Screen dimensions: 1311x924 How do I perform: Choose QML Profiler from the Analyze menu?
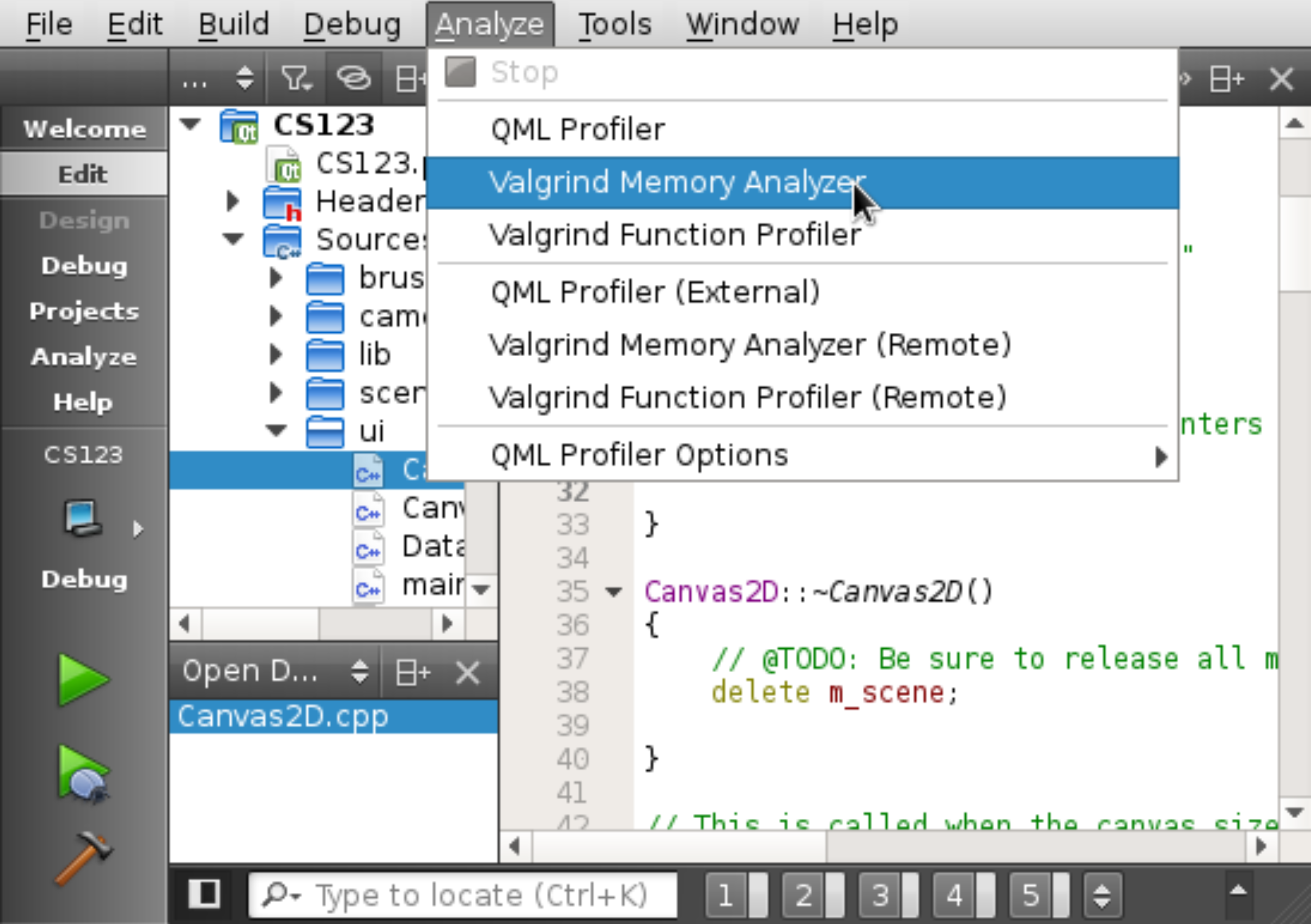point(802,130)
